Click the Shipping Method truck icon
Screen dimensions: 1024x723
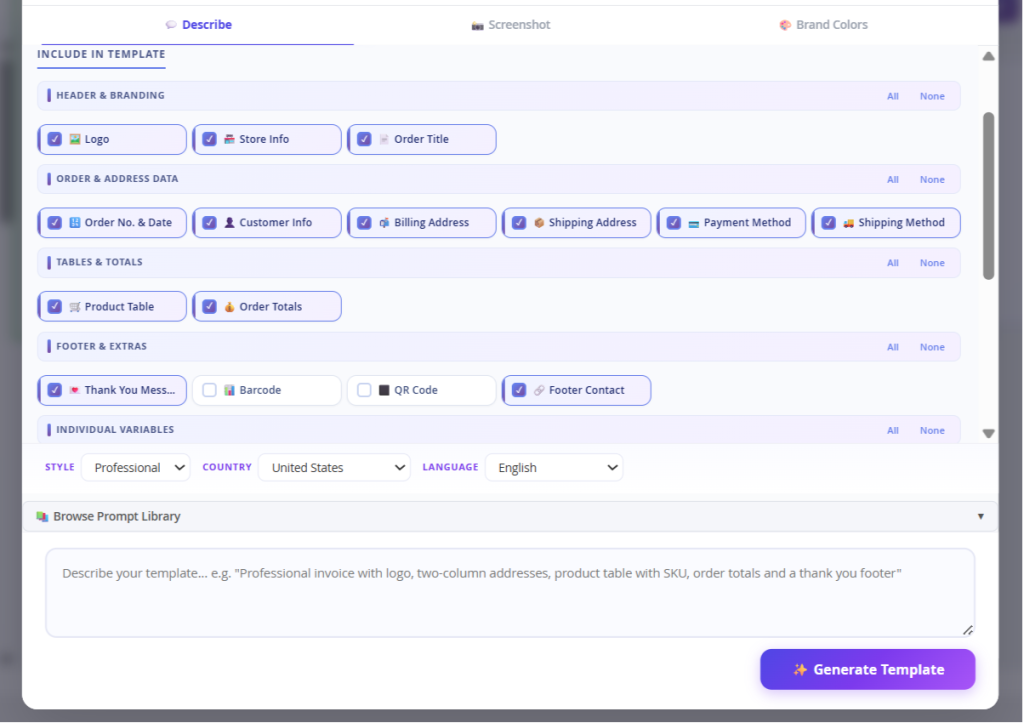point(848,223)
